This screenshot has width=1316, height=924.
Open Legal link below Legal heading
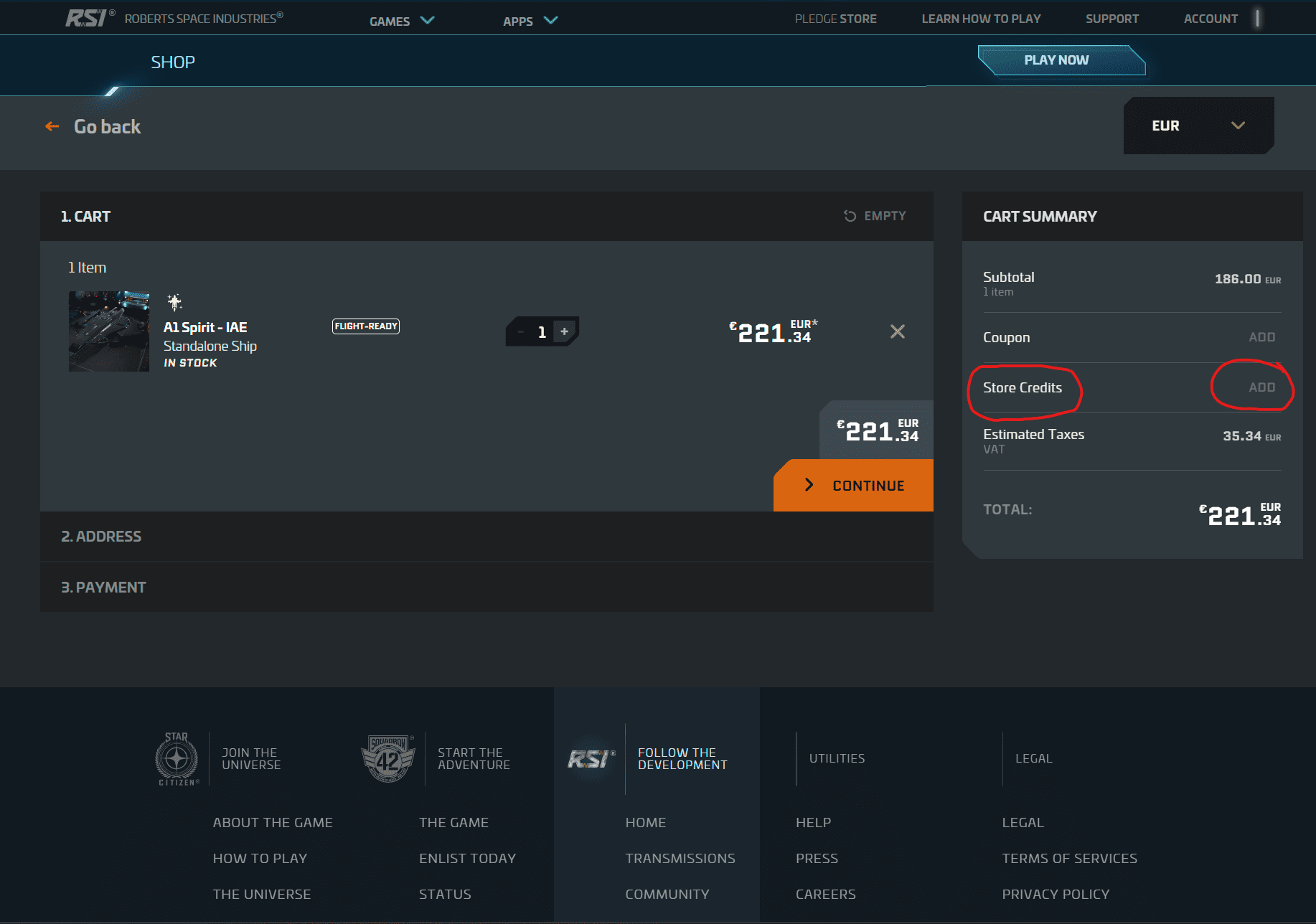[x=1023, y=823]
